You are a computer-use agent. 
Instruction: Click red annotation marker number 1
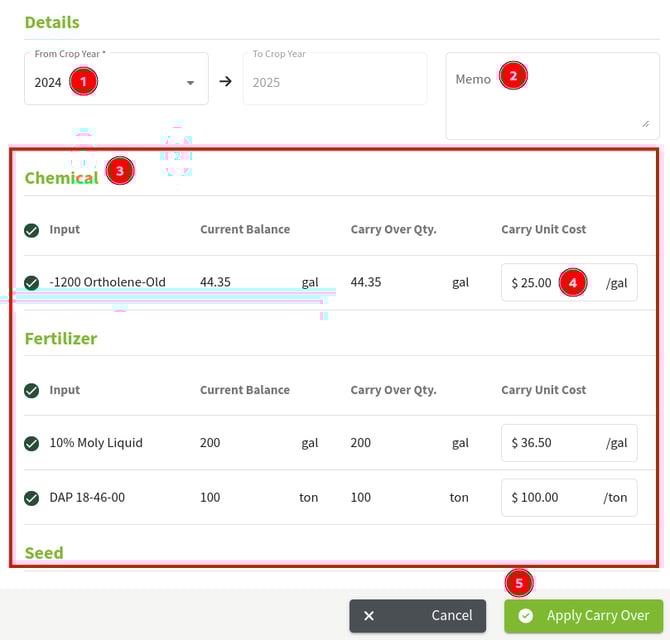[83, 82]
